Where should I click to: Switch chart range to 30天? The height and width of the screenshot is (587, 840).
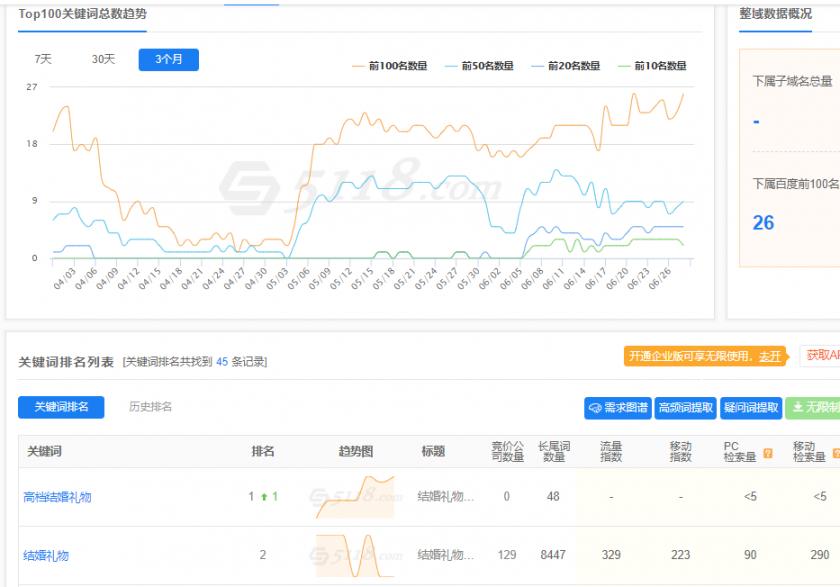(x=103, y=59)
